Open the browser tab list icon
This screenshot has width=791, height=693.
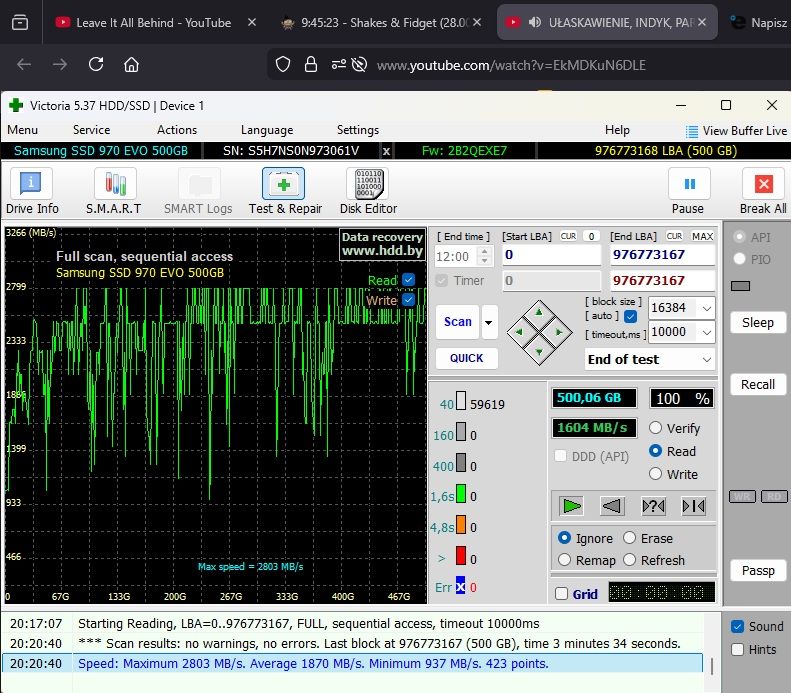click(20, 22)
